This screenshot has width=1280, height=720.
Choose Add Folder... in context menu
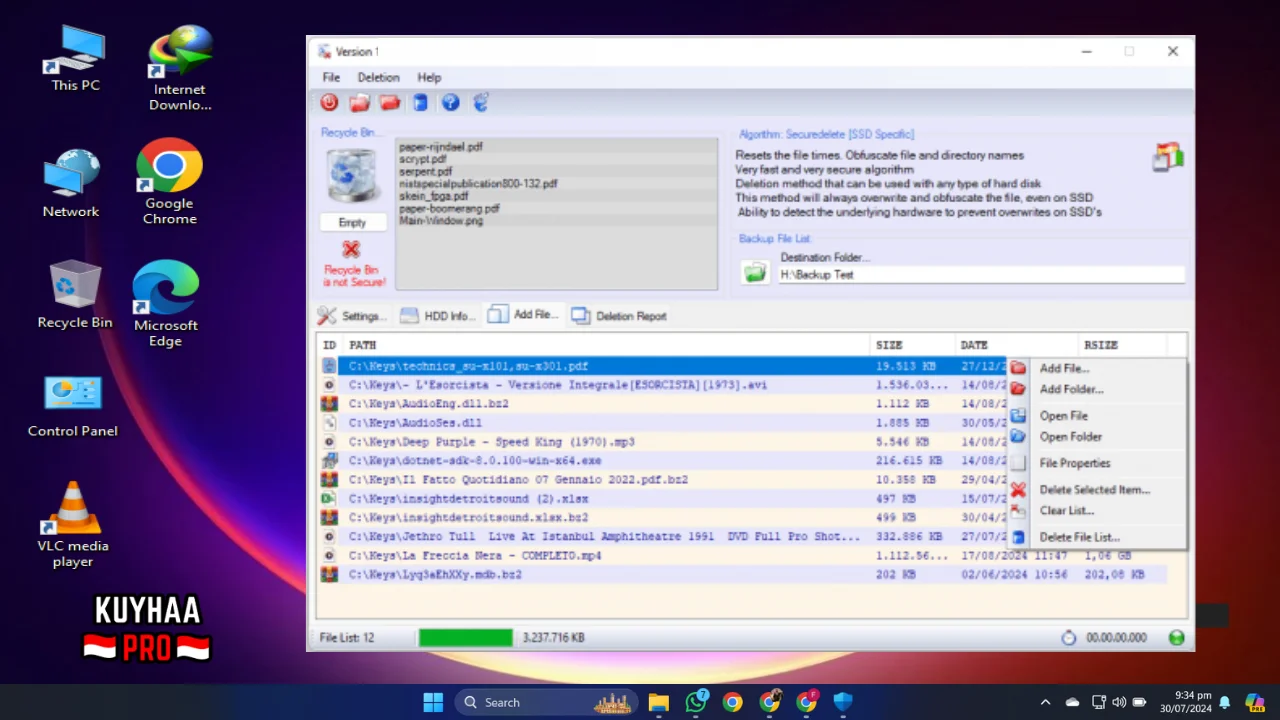point(1095,389)
